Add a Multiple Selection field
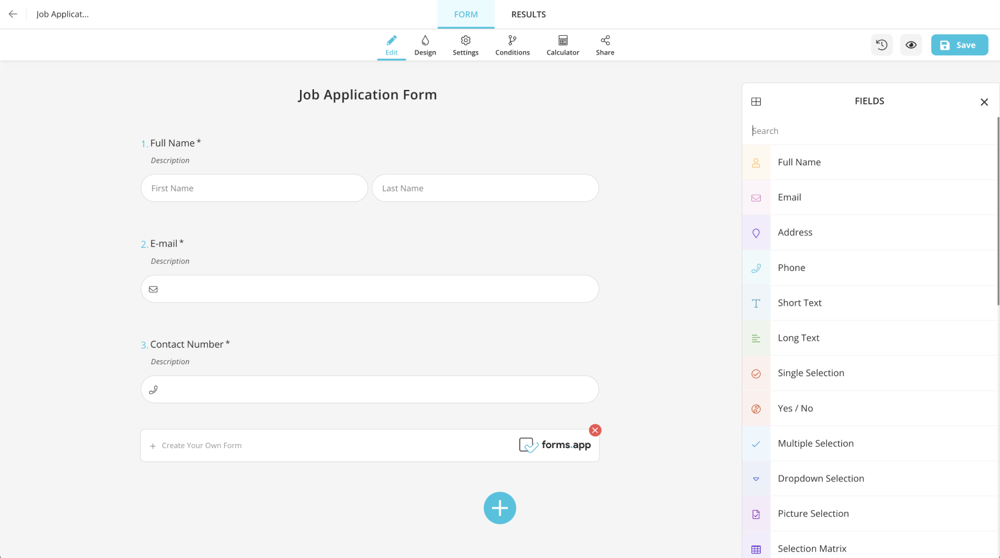Viewport: 1000px width, 558px height. pyautogui.click(x=815, y=443)
